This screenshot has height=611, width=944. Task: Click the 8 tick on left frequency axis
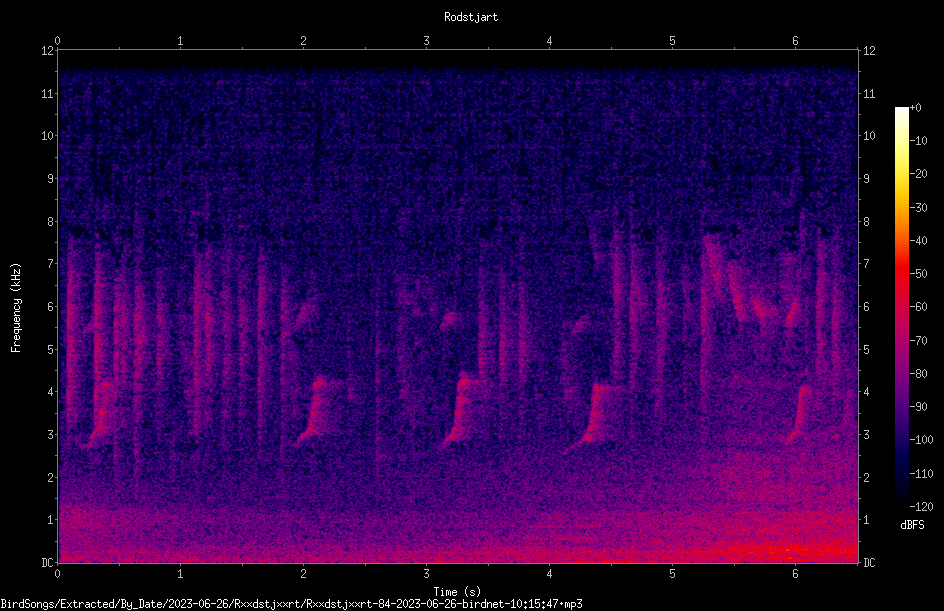coord(50,222)
